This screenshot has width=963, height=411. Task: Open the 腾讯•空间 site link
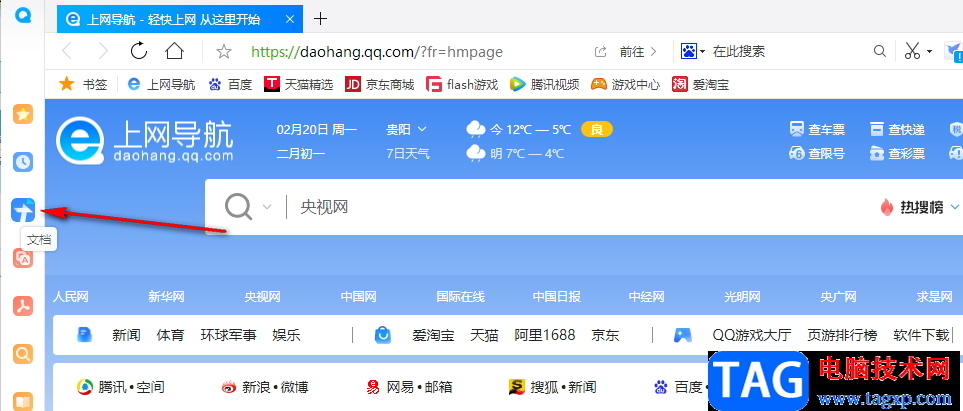(x=120, y=387)
